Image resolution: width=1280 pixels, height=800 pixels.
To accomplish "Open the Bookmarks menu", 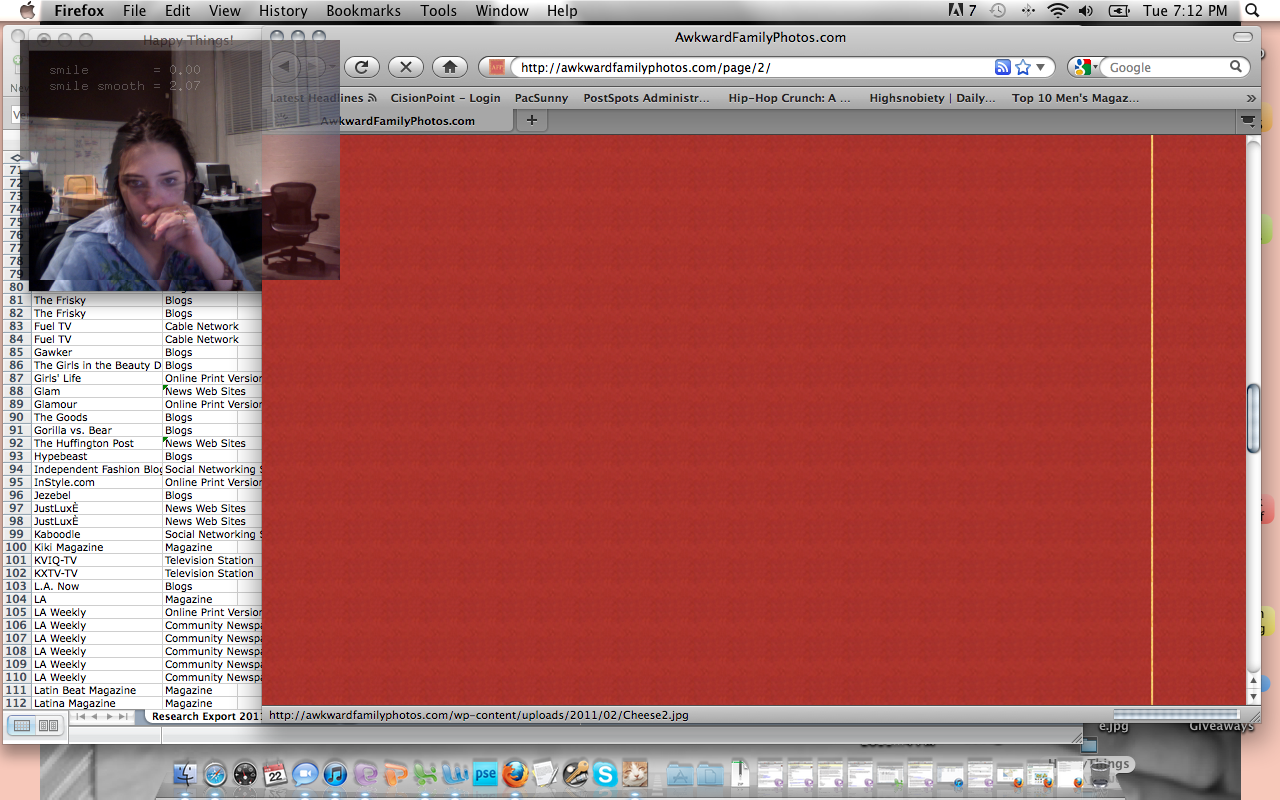I will pyautogui.click(x=363, y=11).
